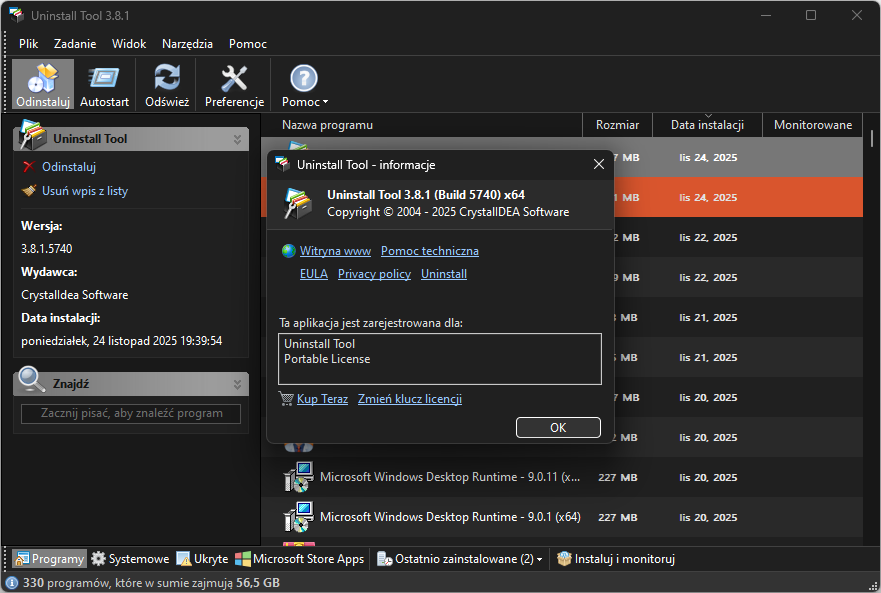881x593 pixels.
Task: Collapse the Znajdź search panel
Action: (x=237, y=384)
